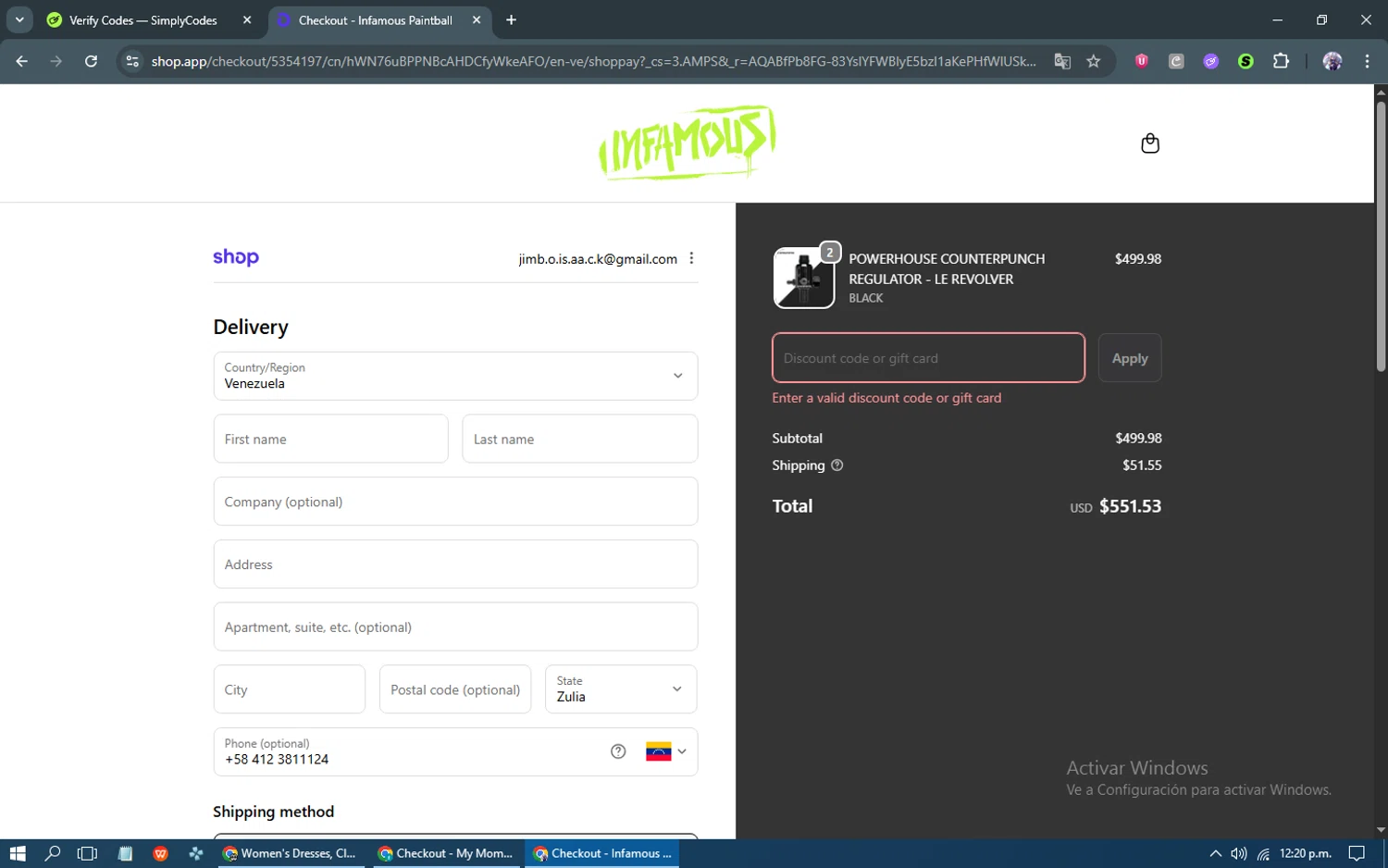Screen dimensions: 1388x868
Task: Select the Checkout Infamous Paintball tab
Action: (378, 19)
